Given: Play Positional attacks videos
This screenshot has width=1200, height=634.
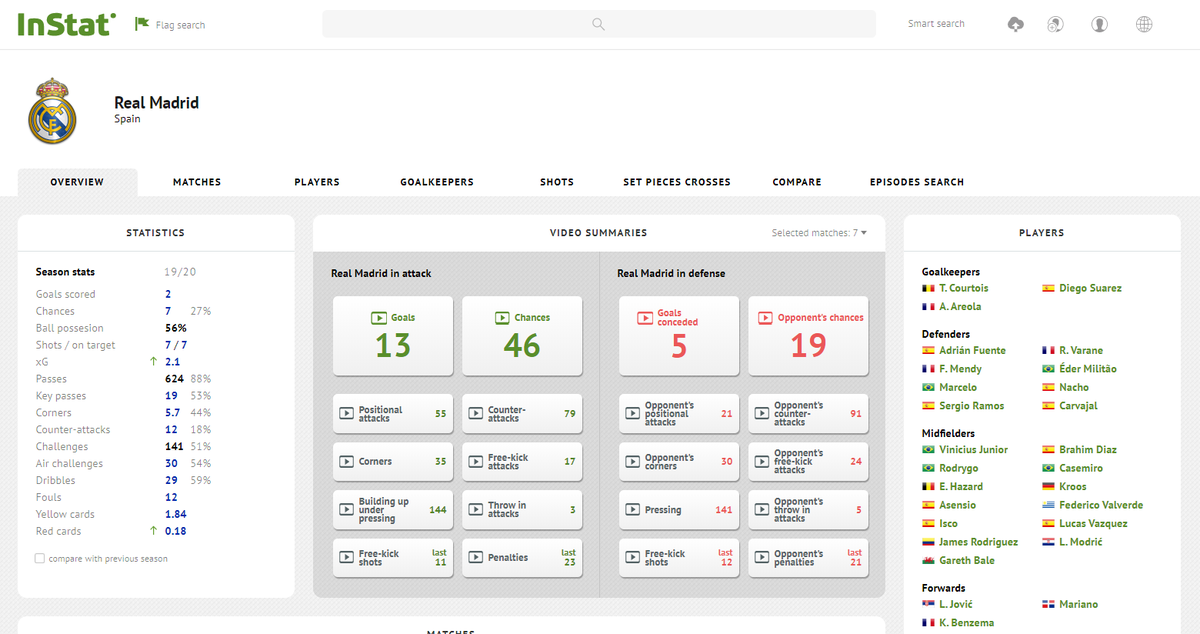Looking at the screenshot, I should click(393, 413).
